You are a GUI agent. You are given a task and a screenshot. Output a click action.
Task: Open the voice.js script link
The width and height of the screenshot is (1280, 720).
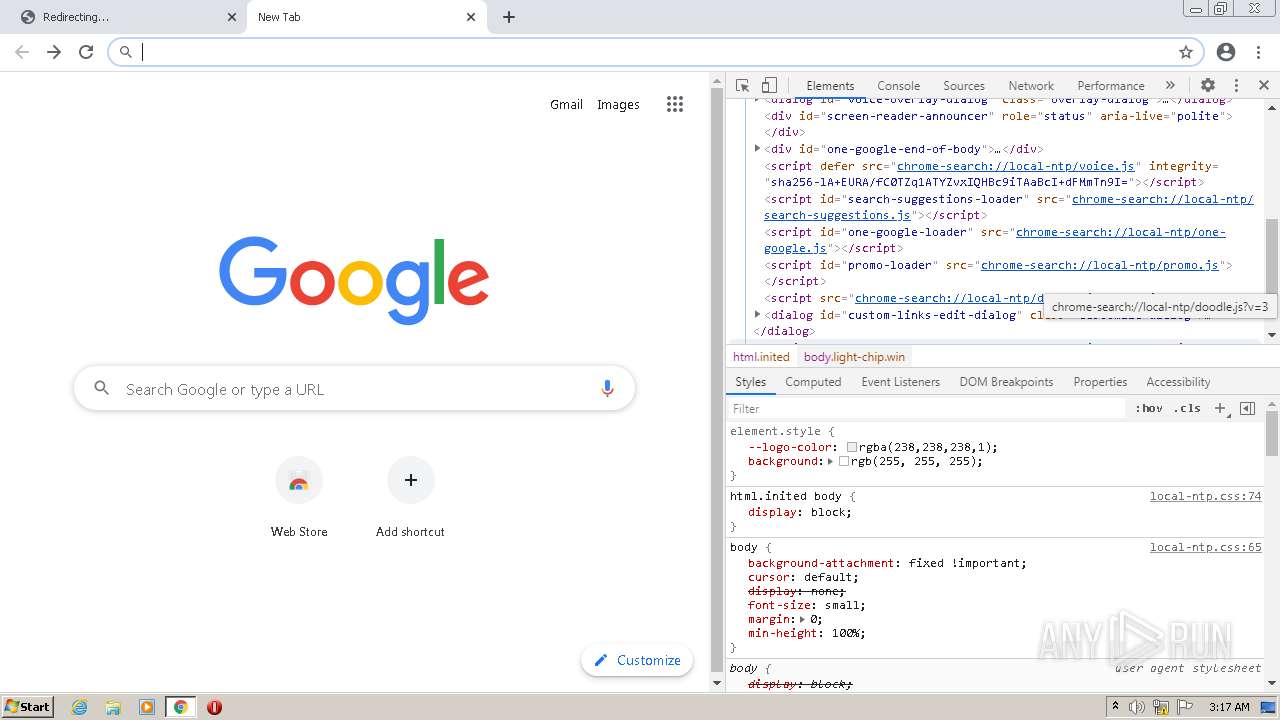1016,166
